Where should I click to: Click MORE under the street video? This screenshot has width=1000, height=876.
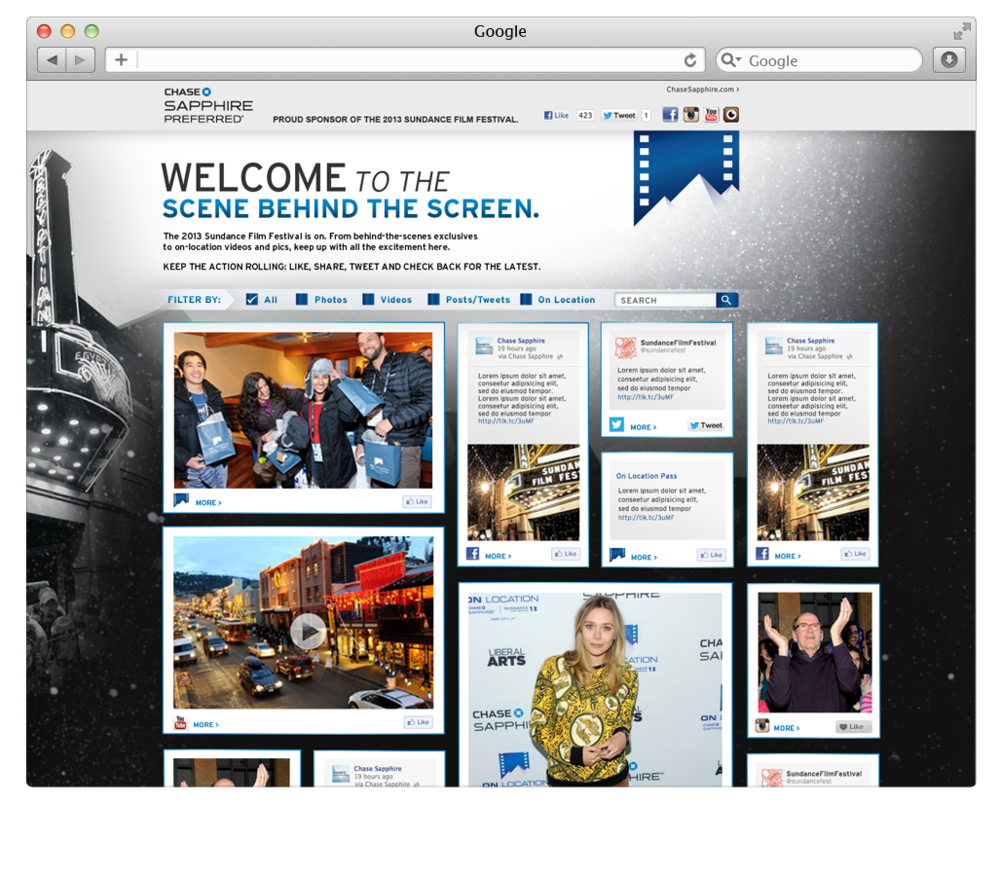click(205, 725)
